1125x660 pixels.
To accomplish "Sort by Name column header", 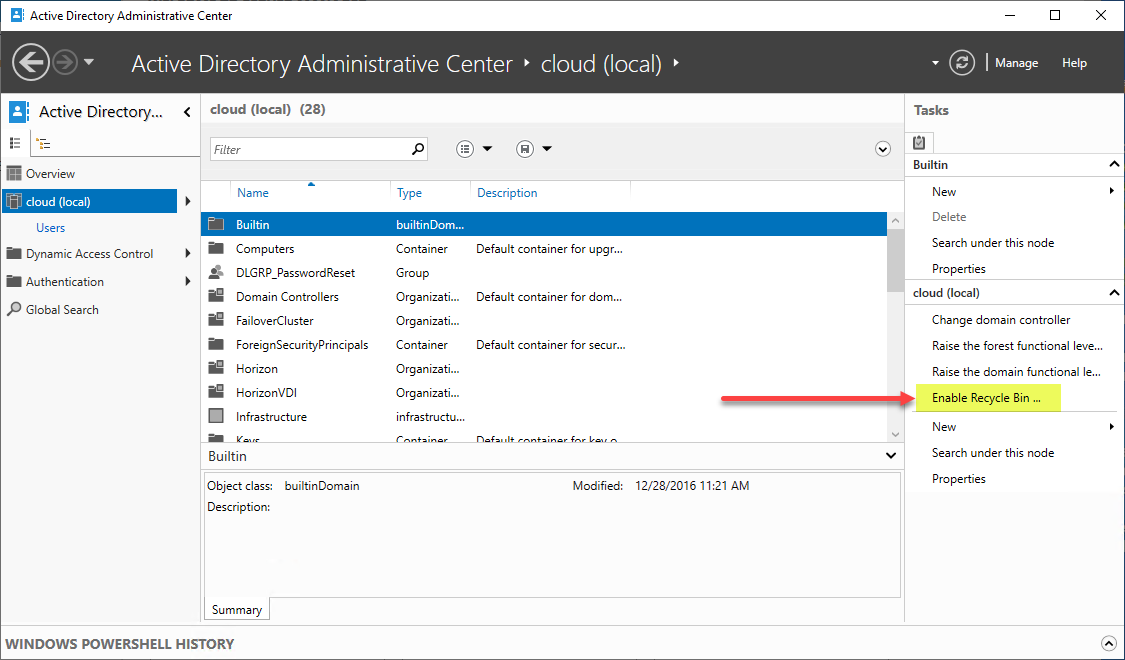I will pos(253,192).
